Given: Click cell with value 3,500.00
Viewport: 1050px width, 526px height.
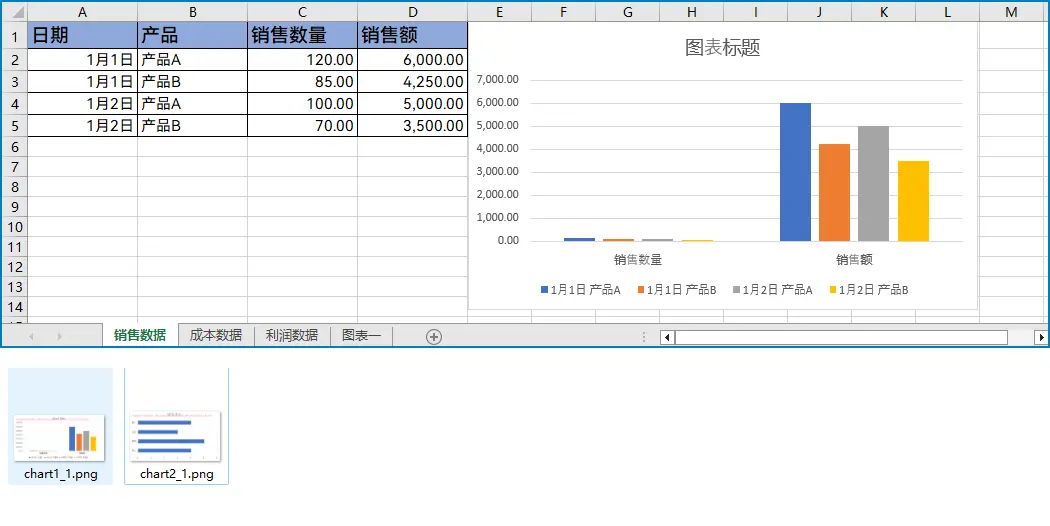Looking at the screenshot, I should pyautogui.click(x=412, y=126).
